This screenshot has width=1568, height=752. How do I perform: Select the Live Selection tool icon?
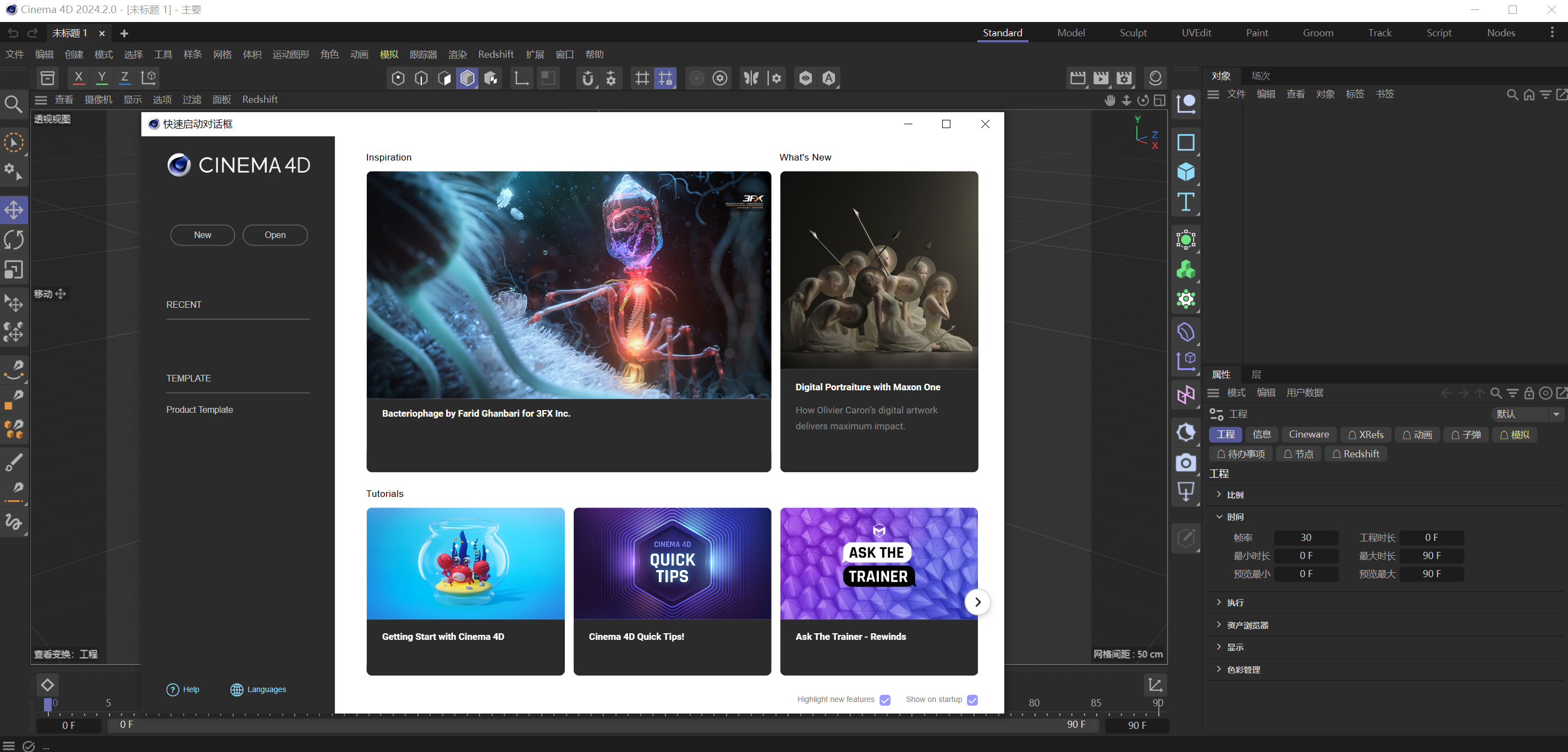[x=14, y=143]
